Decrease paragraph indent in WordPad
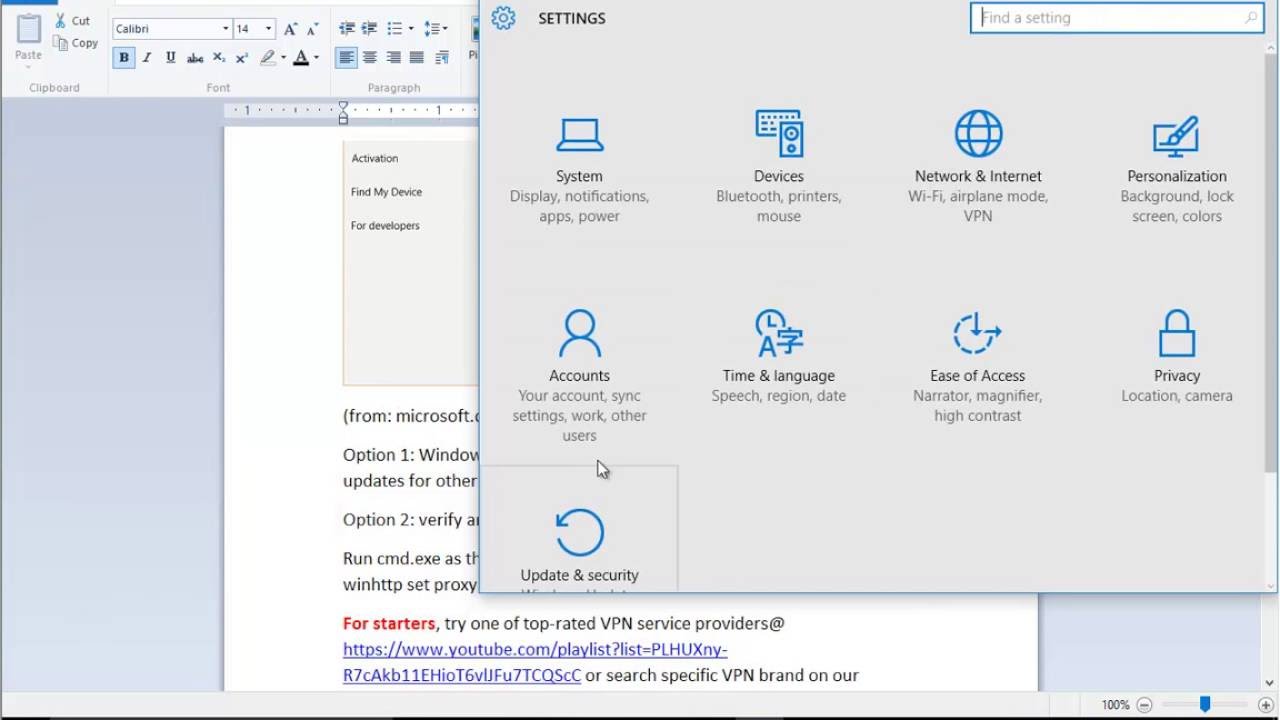Viewport: 1280px width, 720px height. tap(347, 29)
